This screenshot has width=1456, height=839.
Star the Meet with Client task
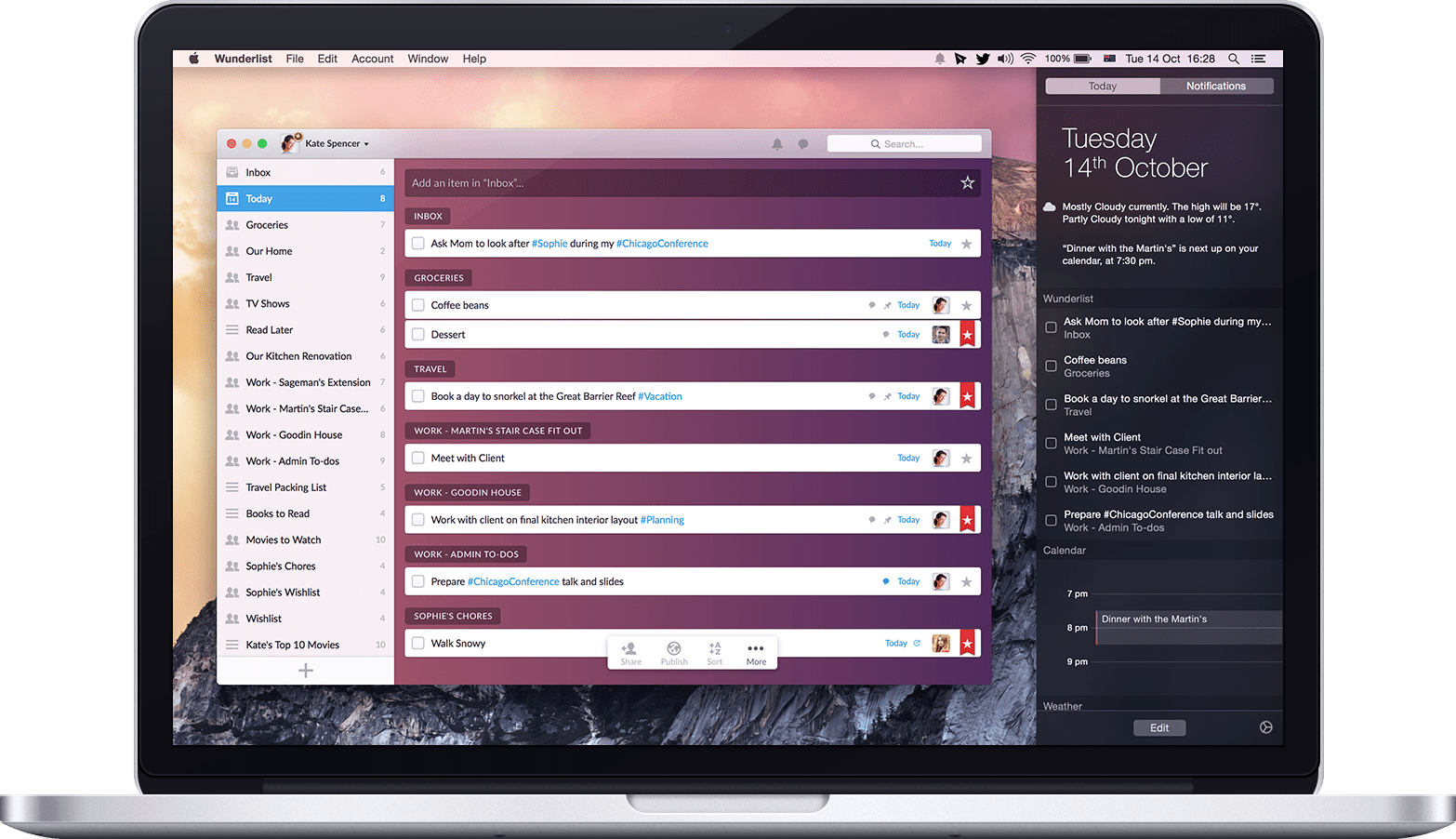pyautogui.click(x=967, y=459)
